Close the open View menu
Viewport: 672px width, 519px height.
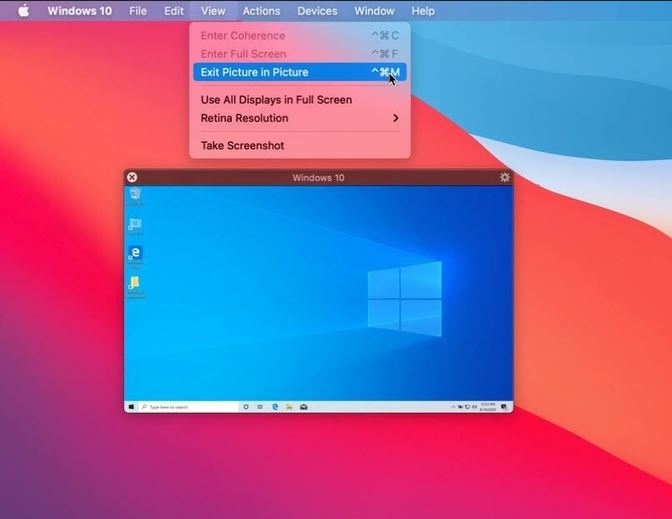(213, 11)
